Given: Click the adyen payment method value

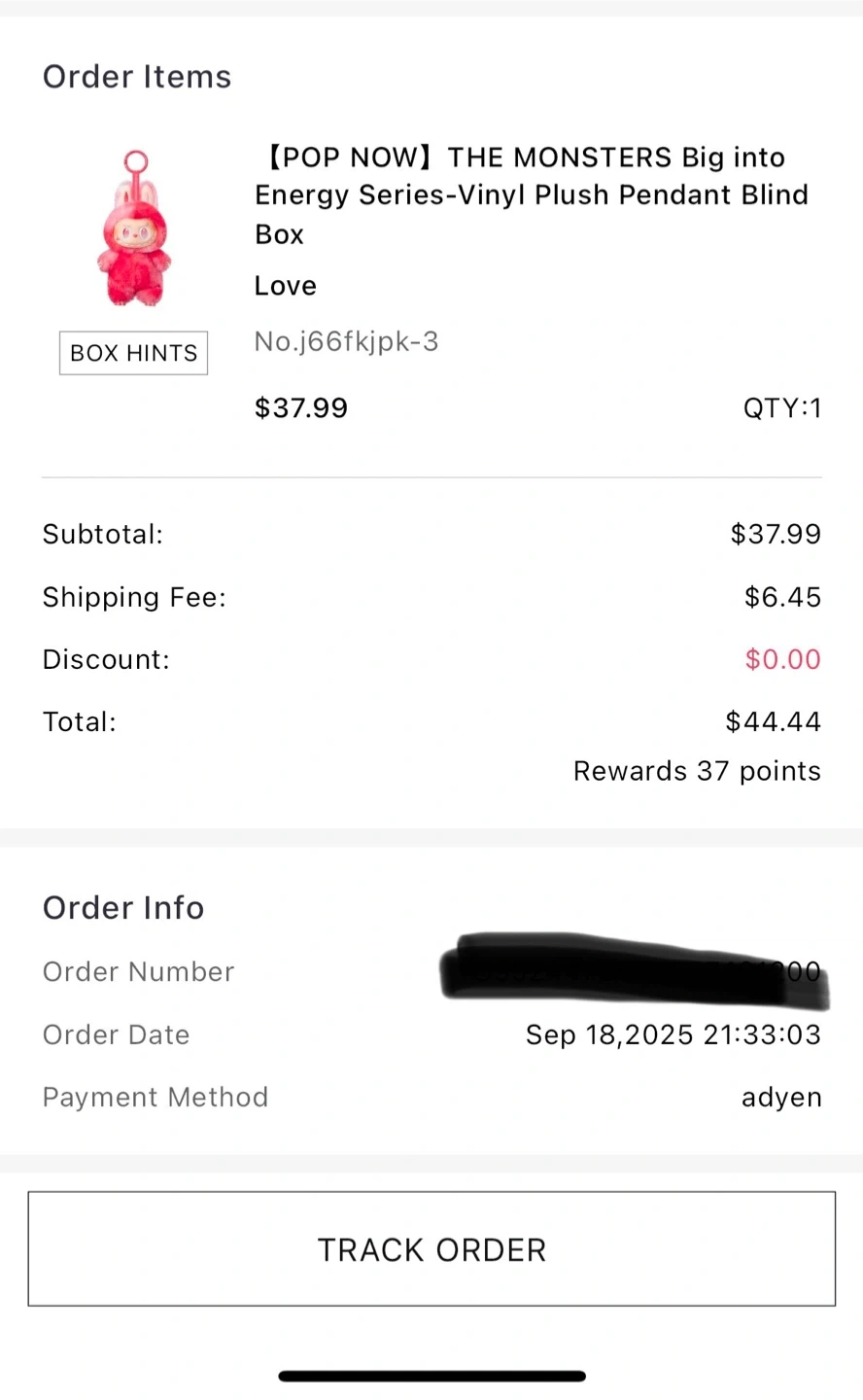Looking at the screenshot, I should (x=781, y=1097).
